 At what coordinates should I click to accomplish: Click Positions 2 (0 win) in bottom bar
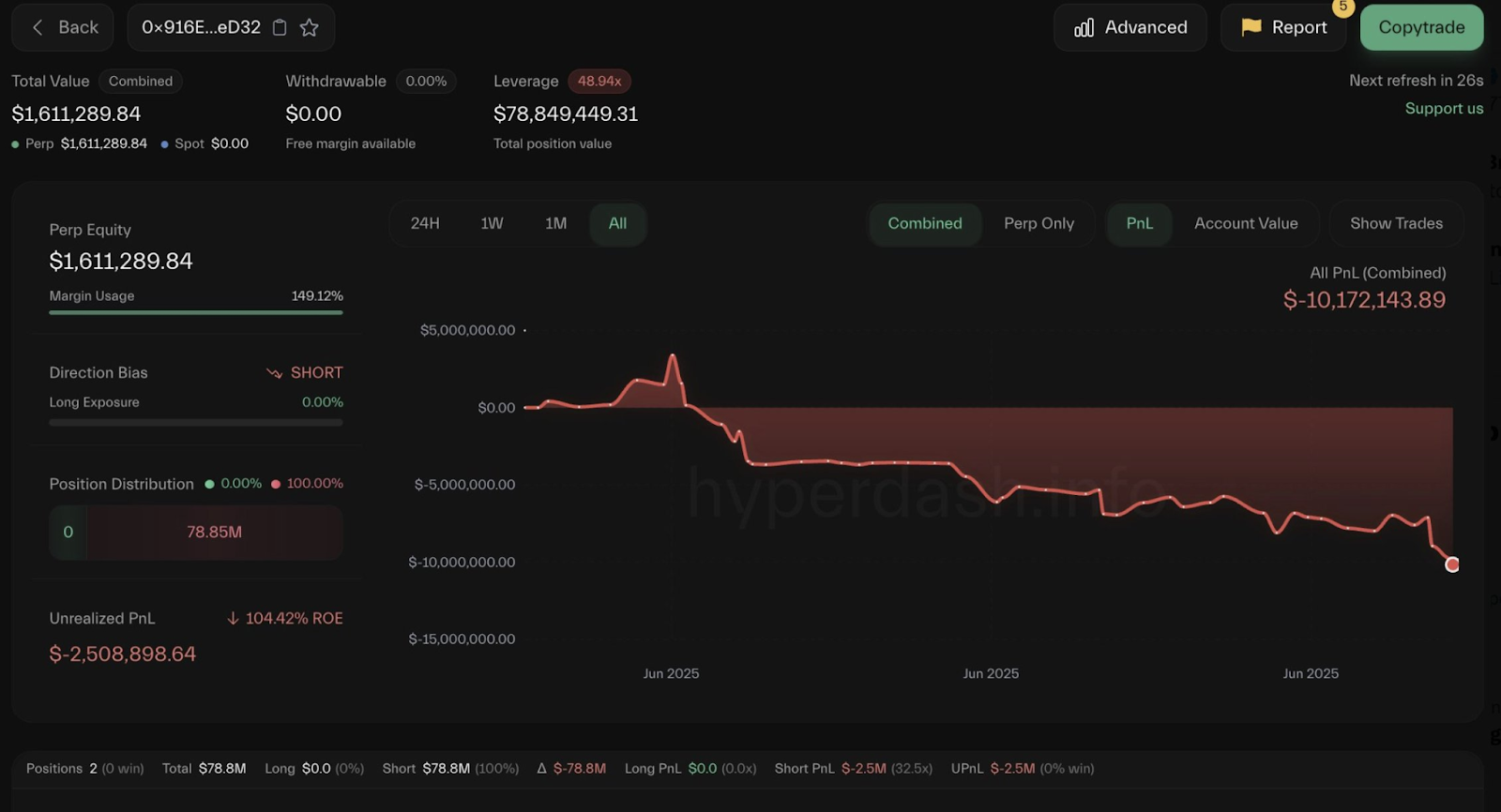point(85,768)
